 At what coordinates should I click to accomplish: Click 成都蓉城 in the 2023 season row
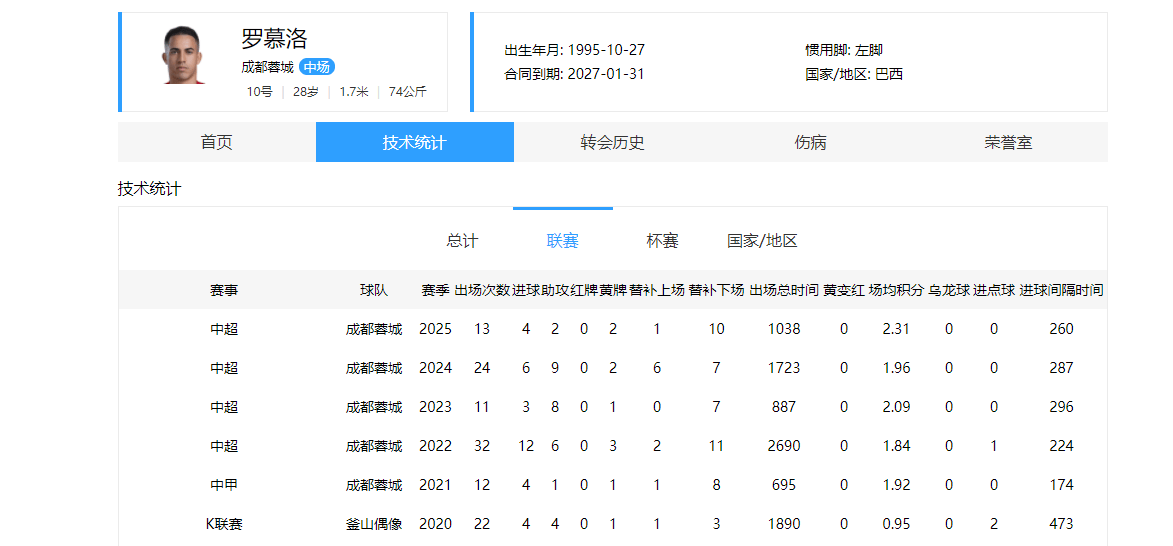coord(374,407)
